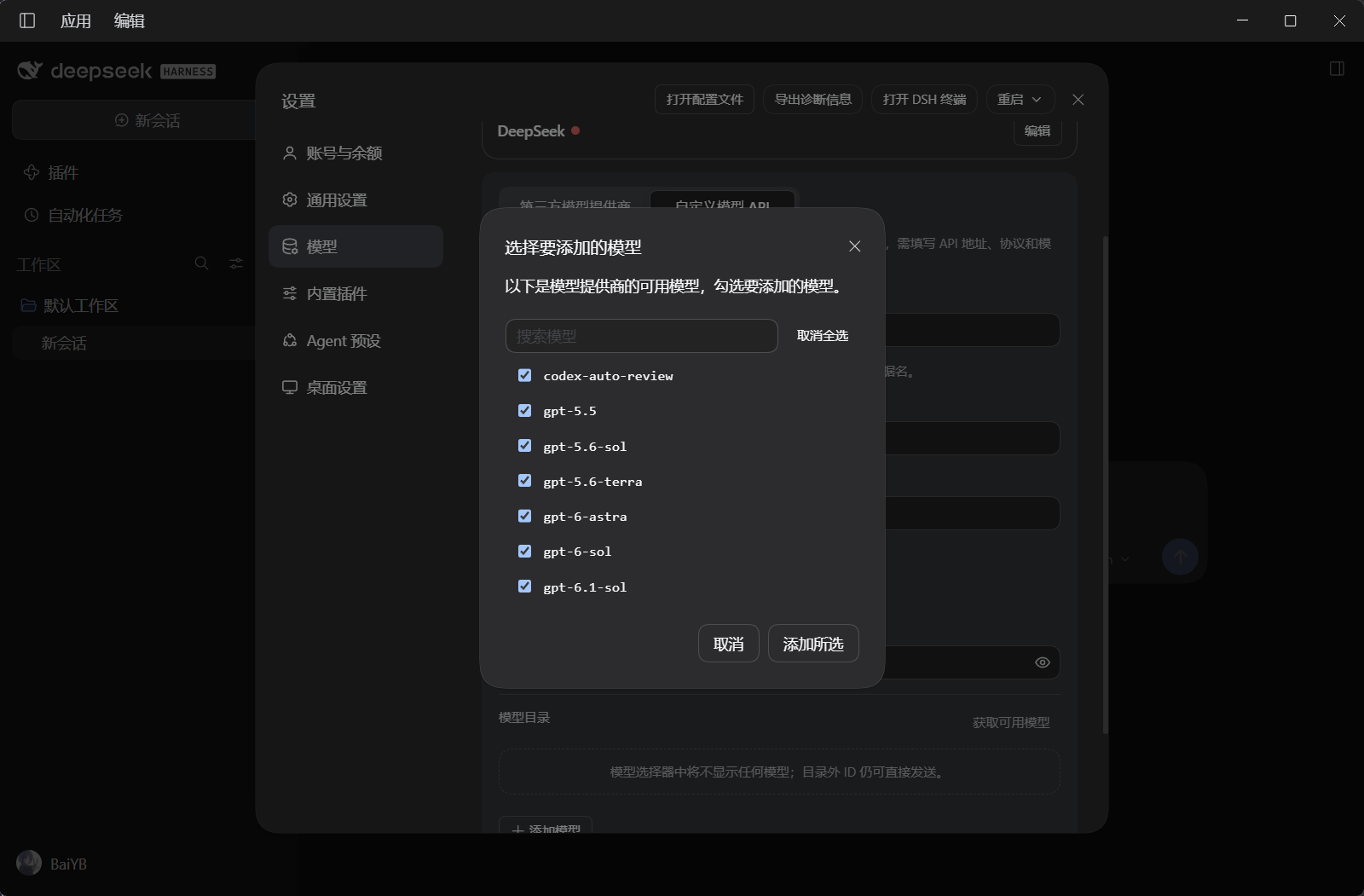Image resolution: width=1364 pixels, height=896 pixels.
Task: Select 默认工作区 folder
Action: pos(70,305)
